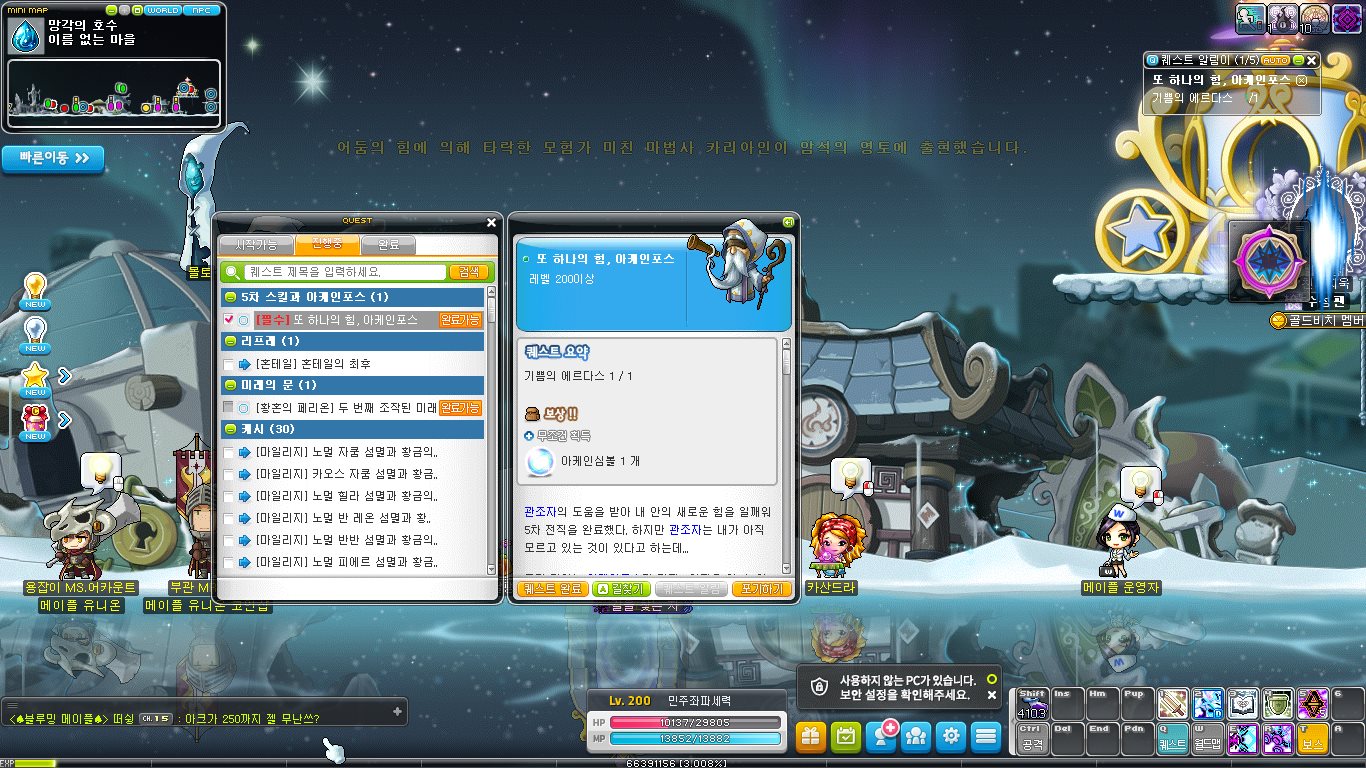This screenshot has width=1366, height=768.
Task: Click the security shield lock notification icon
Action: pyautogui.click(x=819, y=686)
